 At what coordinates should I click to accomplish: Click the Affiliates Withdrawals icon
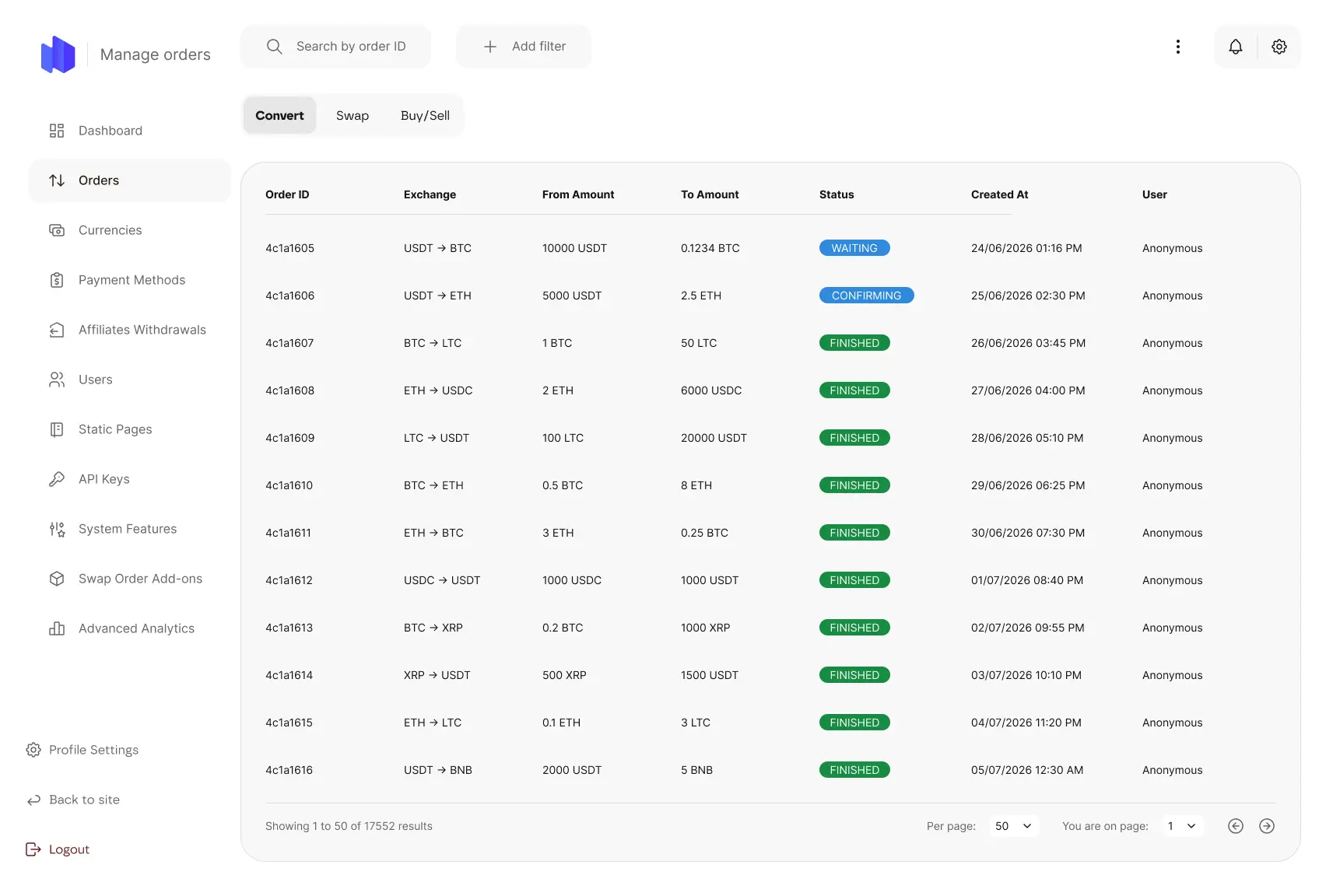pyautogui.click(x=57, y=330)
